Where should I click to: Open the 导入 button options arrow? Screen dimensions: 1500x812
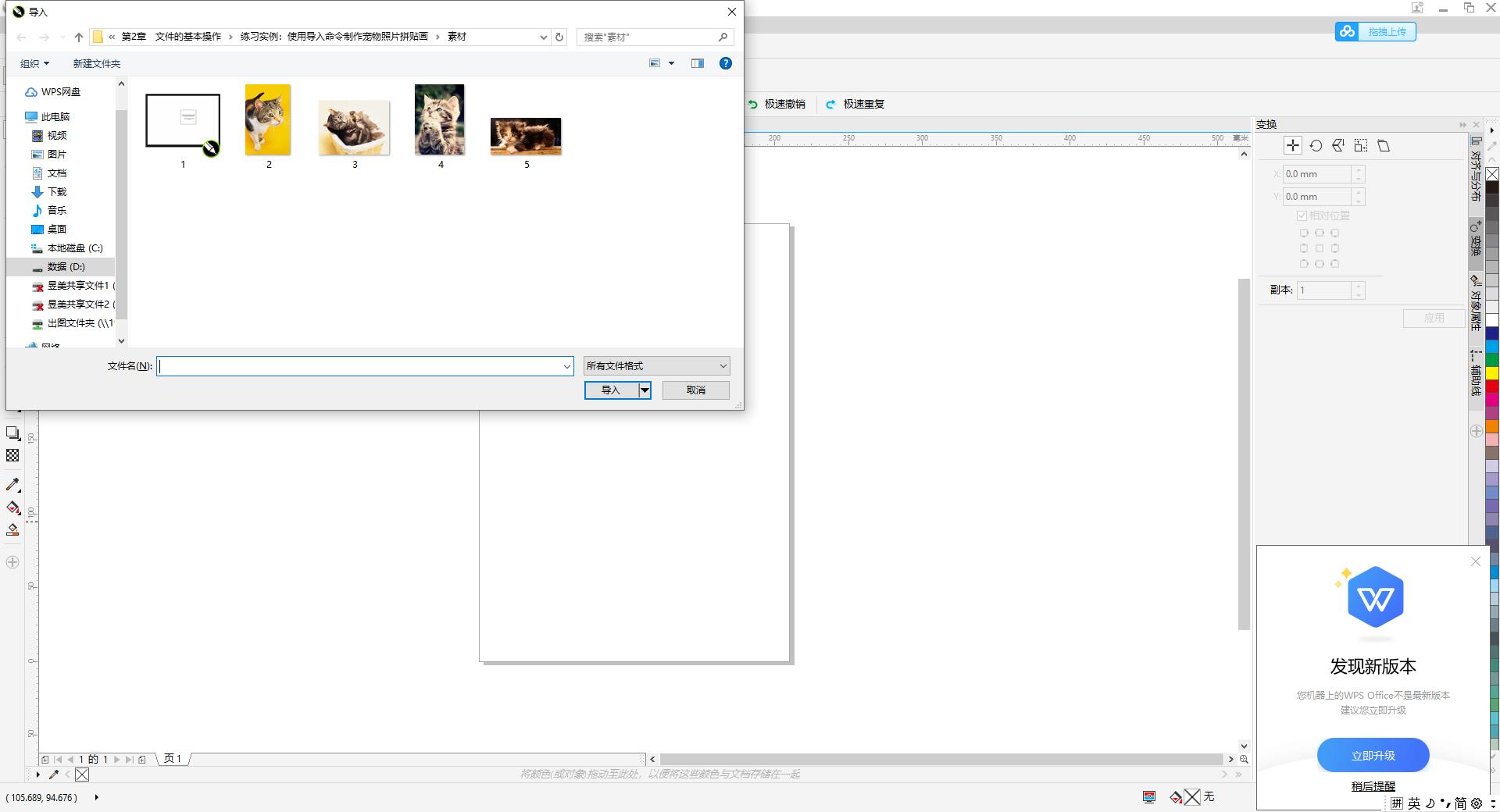click(x=645, y=390)
